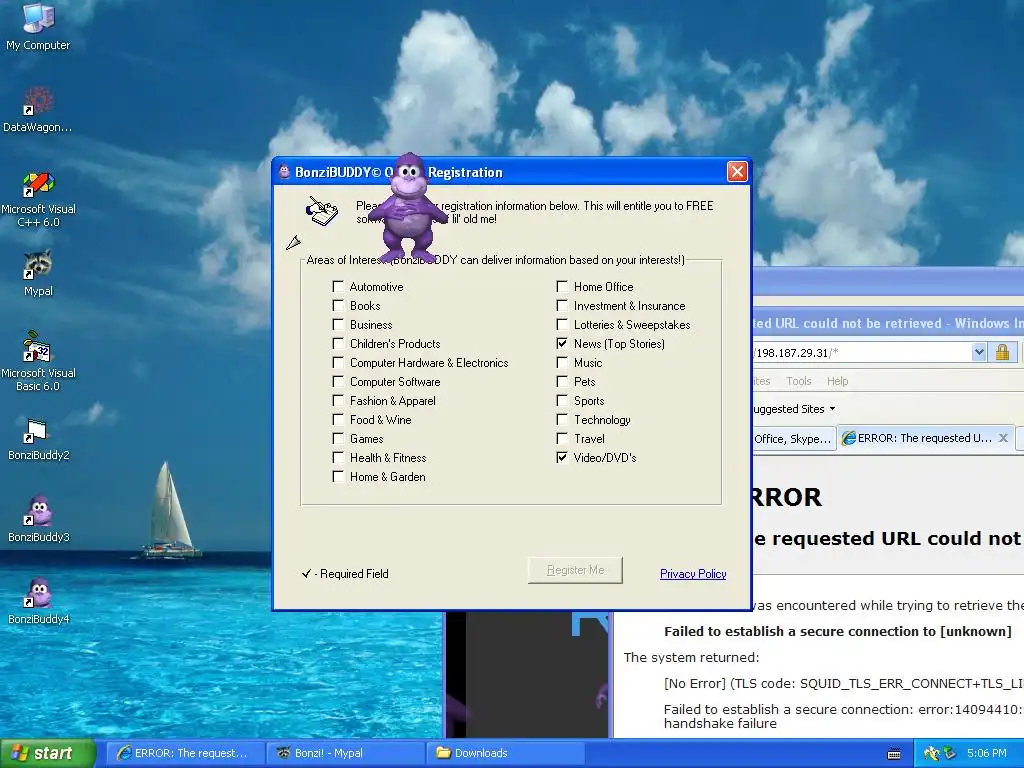Click the taskbar clock showing 5:06 PM
Image resolution: width=1024 pixels, height=768 pixels.
[987, 753]
